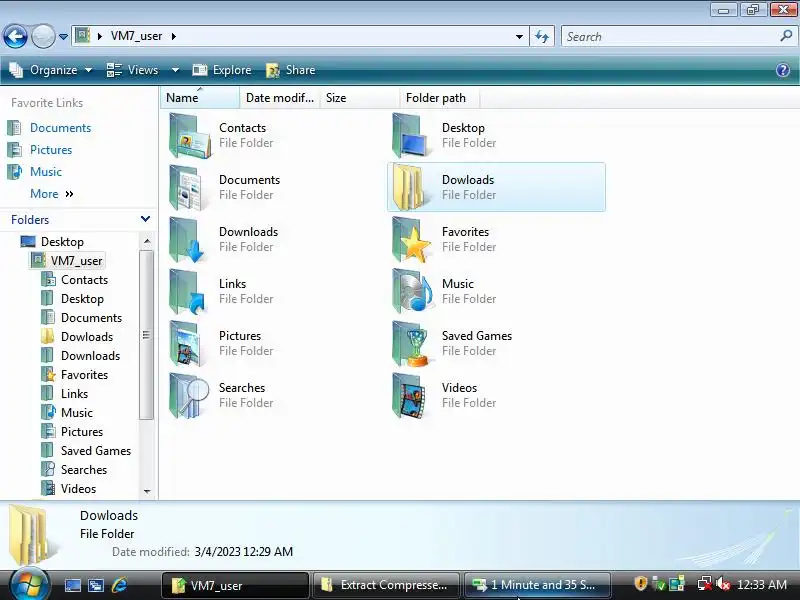Click the Share toolbar button
This screenshot has height=600, width=800.
click(x=291, y=70)
